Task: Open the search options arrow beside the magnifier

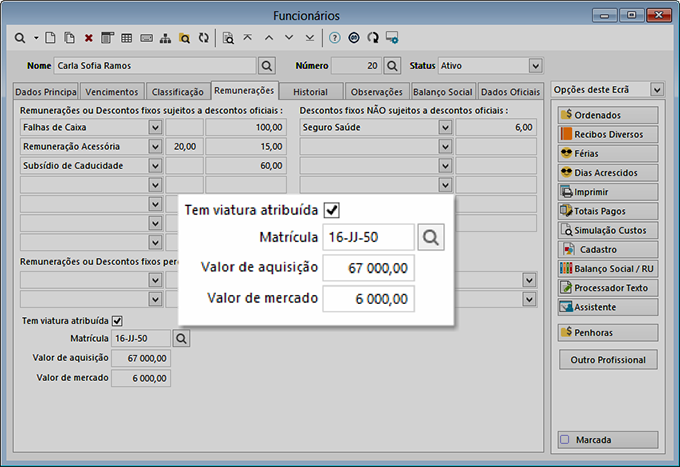Action: coord(36,38)
